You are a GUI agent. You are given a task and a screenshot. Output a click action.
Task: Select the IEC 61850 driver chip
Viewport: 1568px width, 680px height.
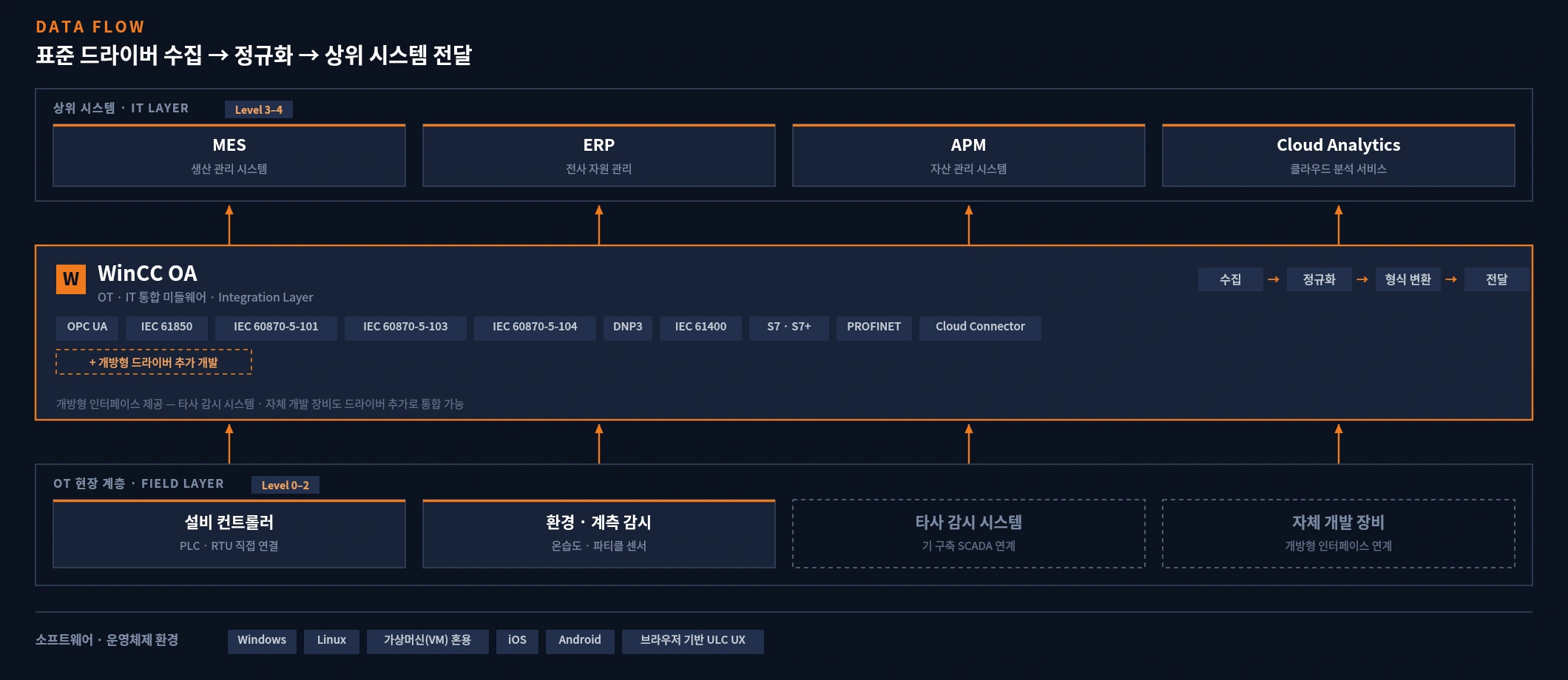coord(166,327)
